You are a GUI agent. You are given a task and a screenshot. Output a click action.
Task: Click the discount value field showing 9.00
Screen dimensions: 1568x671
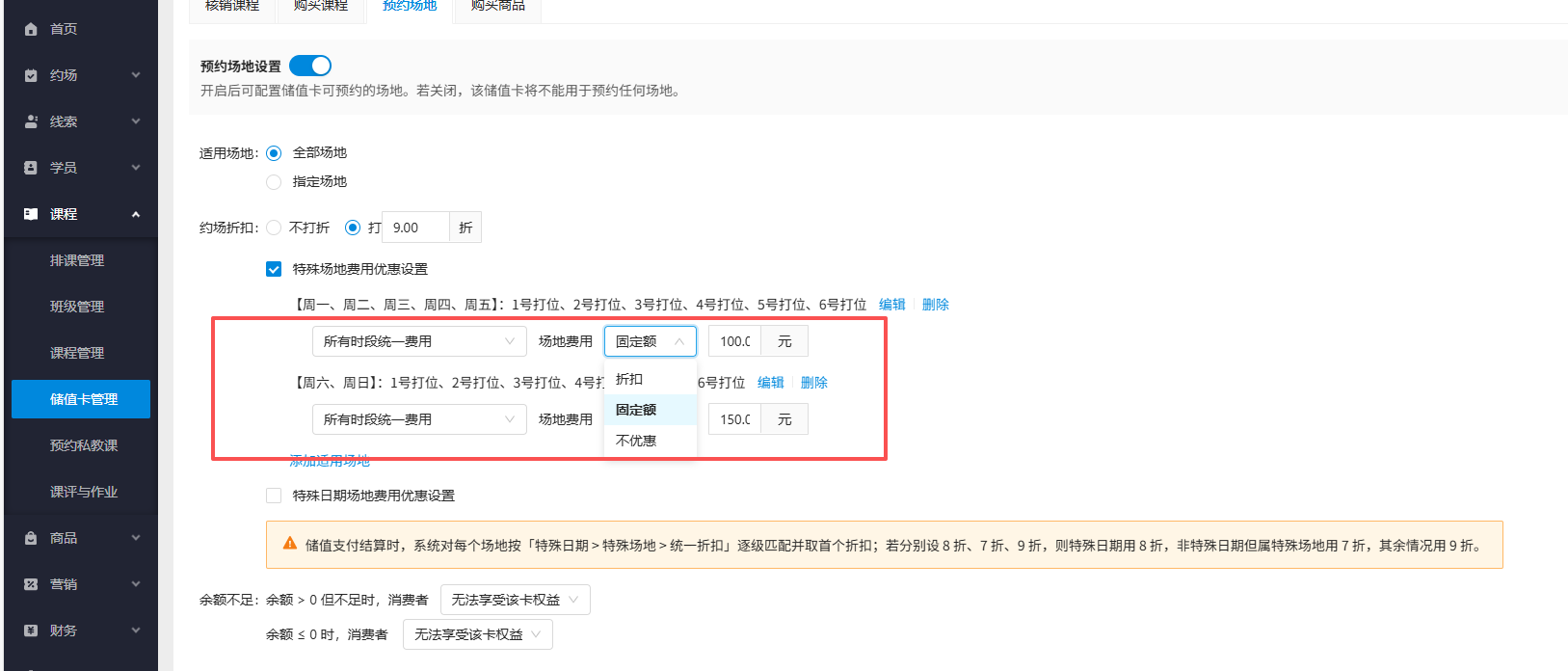click(x=415, y=228)
